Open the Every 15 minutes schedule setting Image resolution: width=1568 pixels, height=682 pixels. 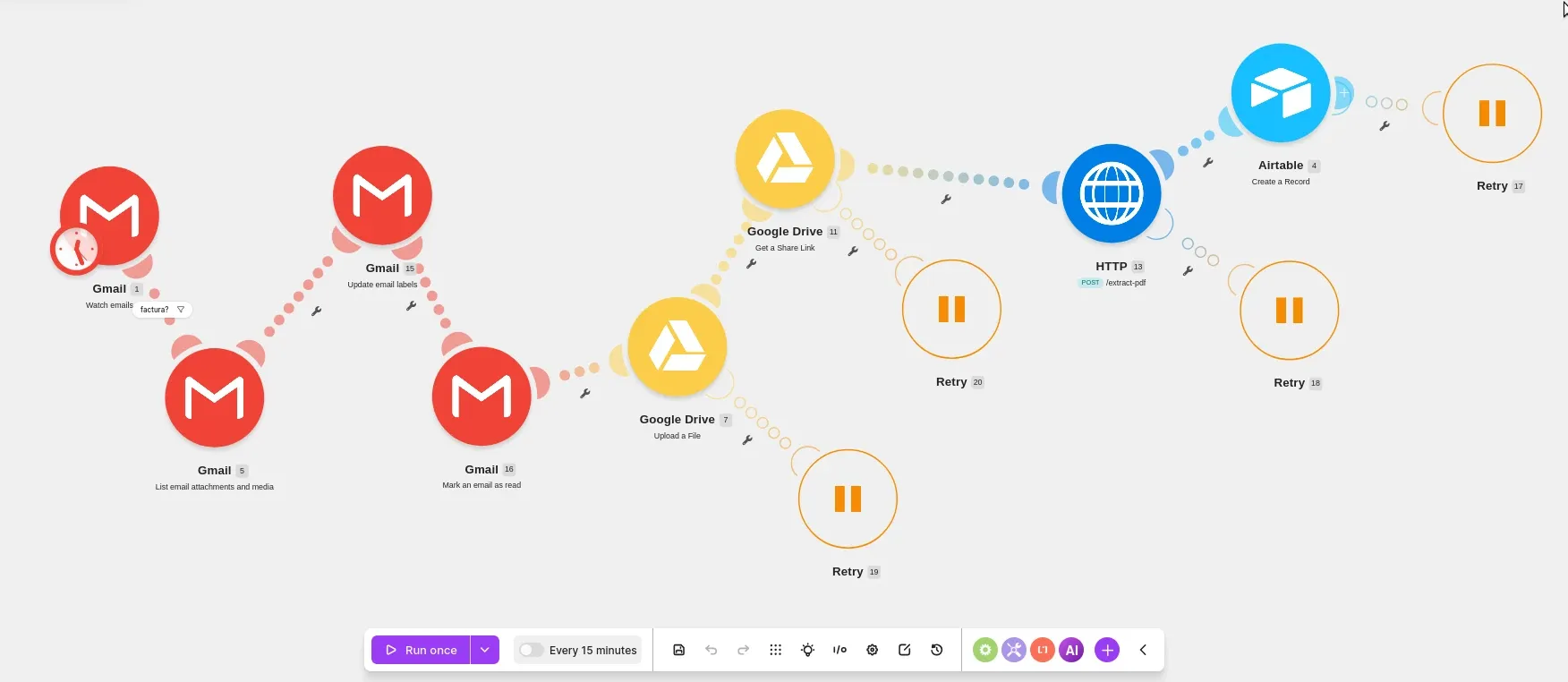click(x=592, y=651)
